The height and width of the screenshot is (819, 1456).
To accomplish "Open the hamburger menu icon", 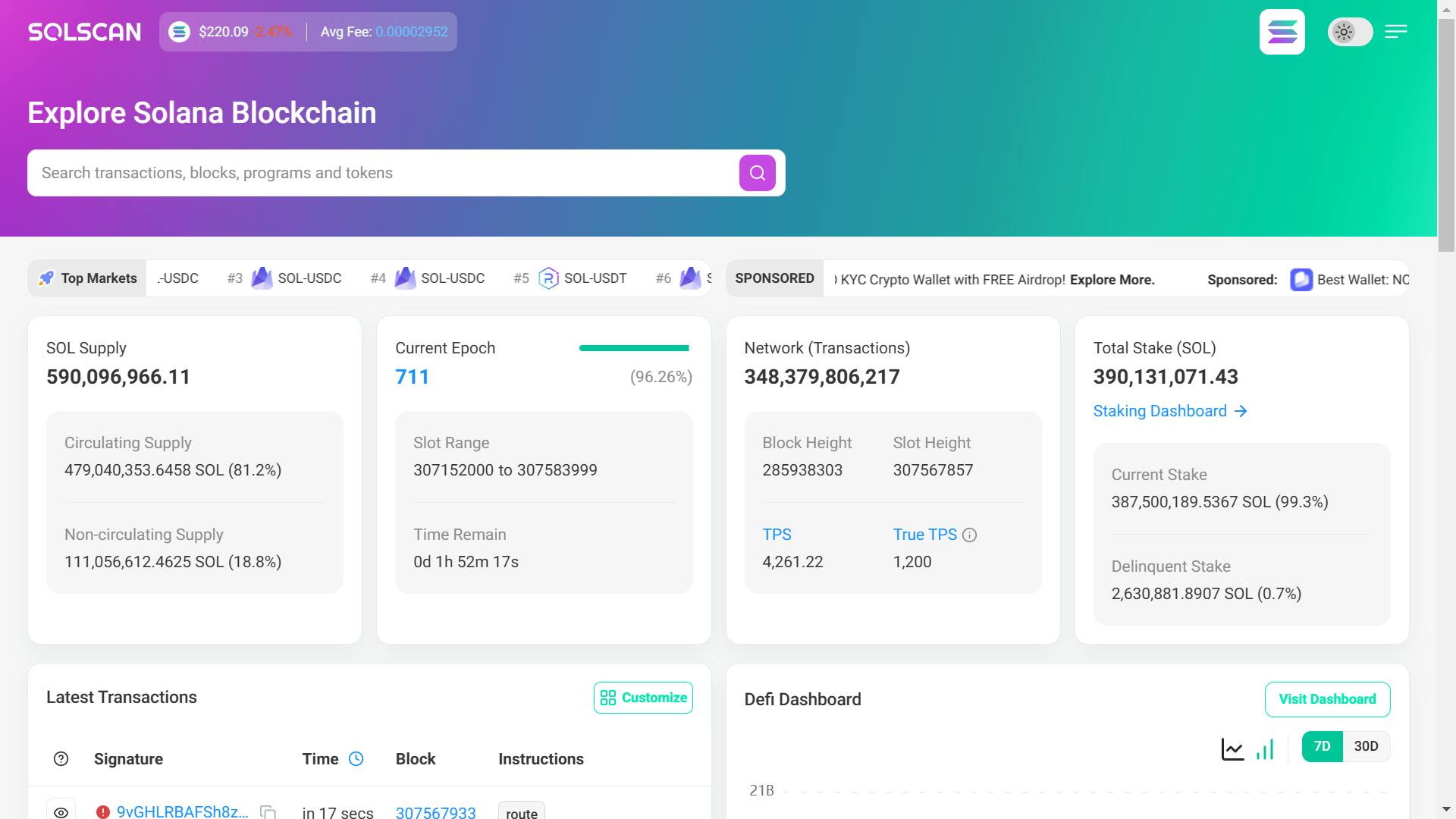I will [x=1395, y=32].
